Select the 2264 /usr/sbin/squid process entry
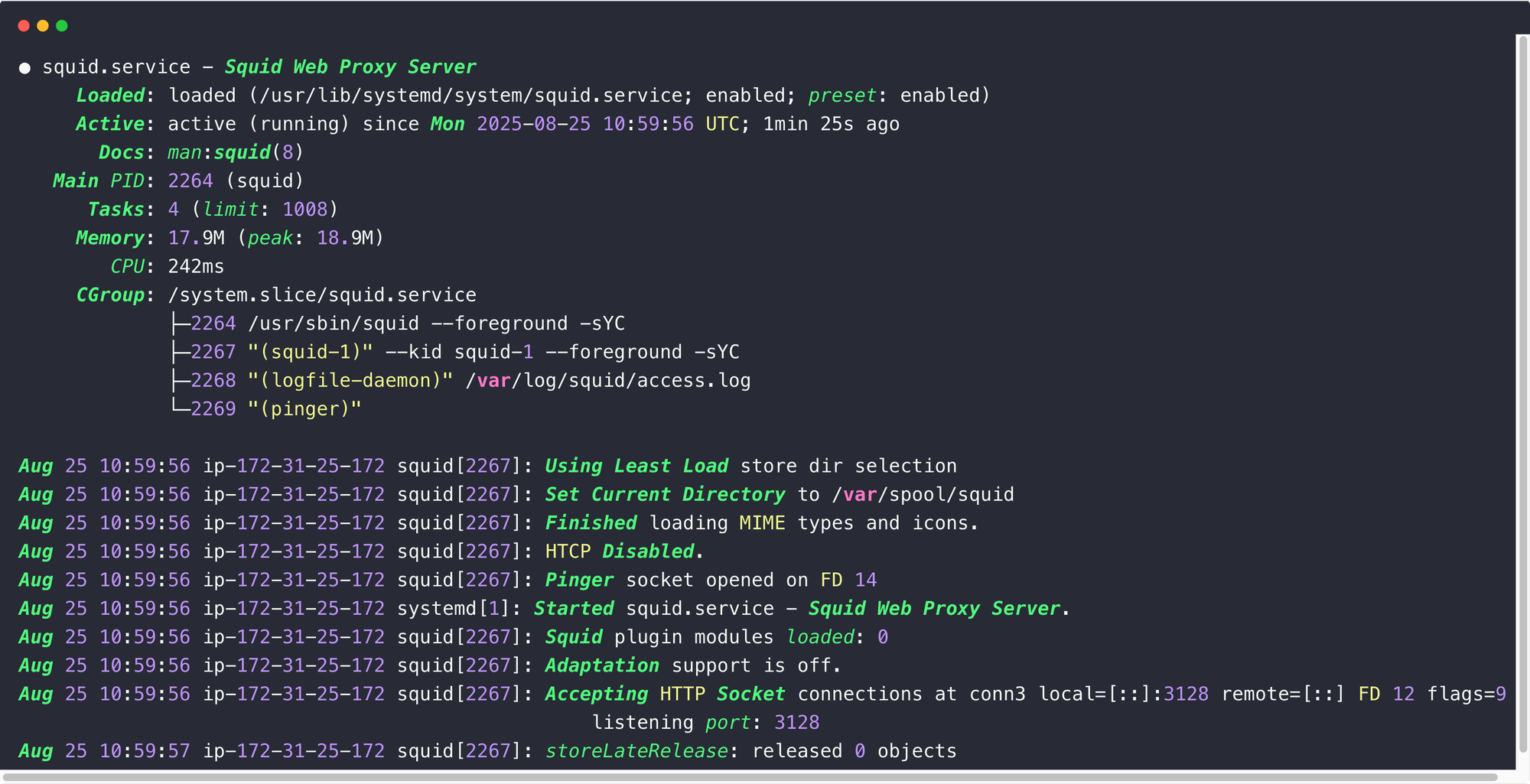Screen dimensions: 1530x784 [408, 324]
